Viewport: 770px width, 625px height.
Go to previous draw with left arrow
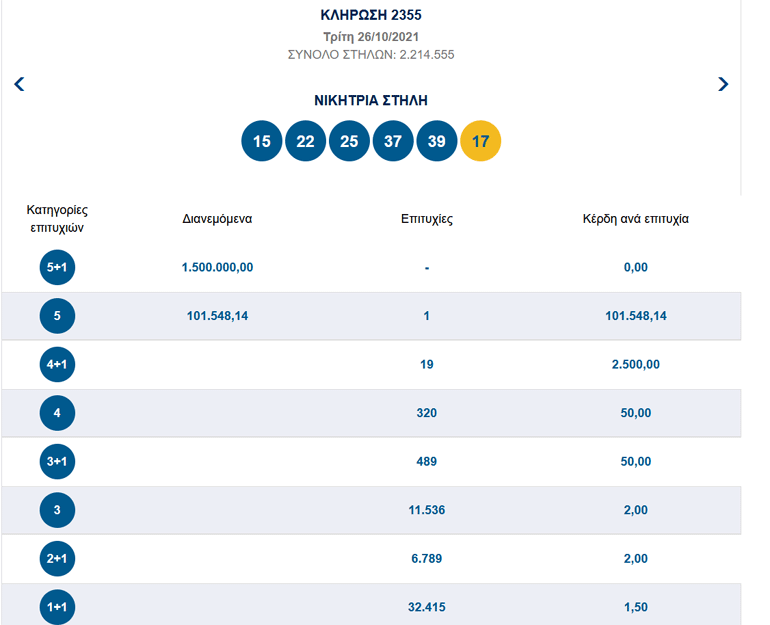coord(19,84)
